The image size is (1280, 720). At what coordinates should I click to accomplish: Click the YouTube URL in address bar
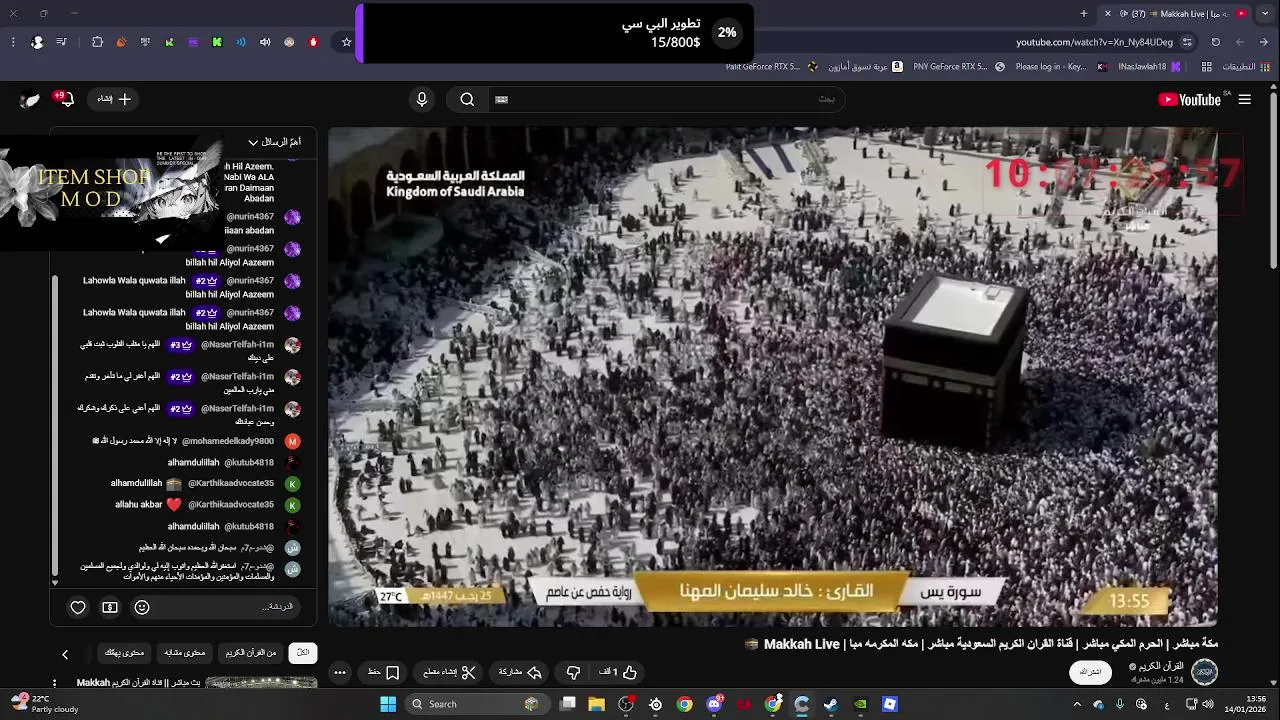click(x=1094, y=42)
